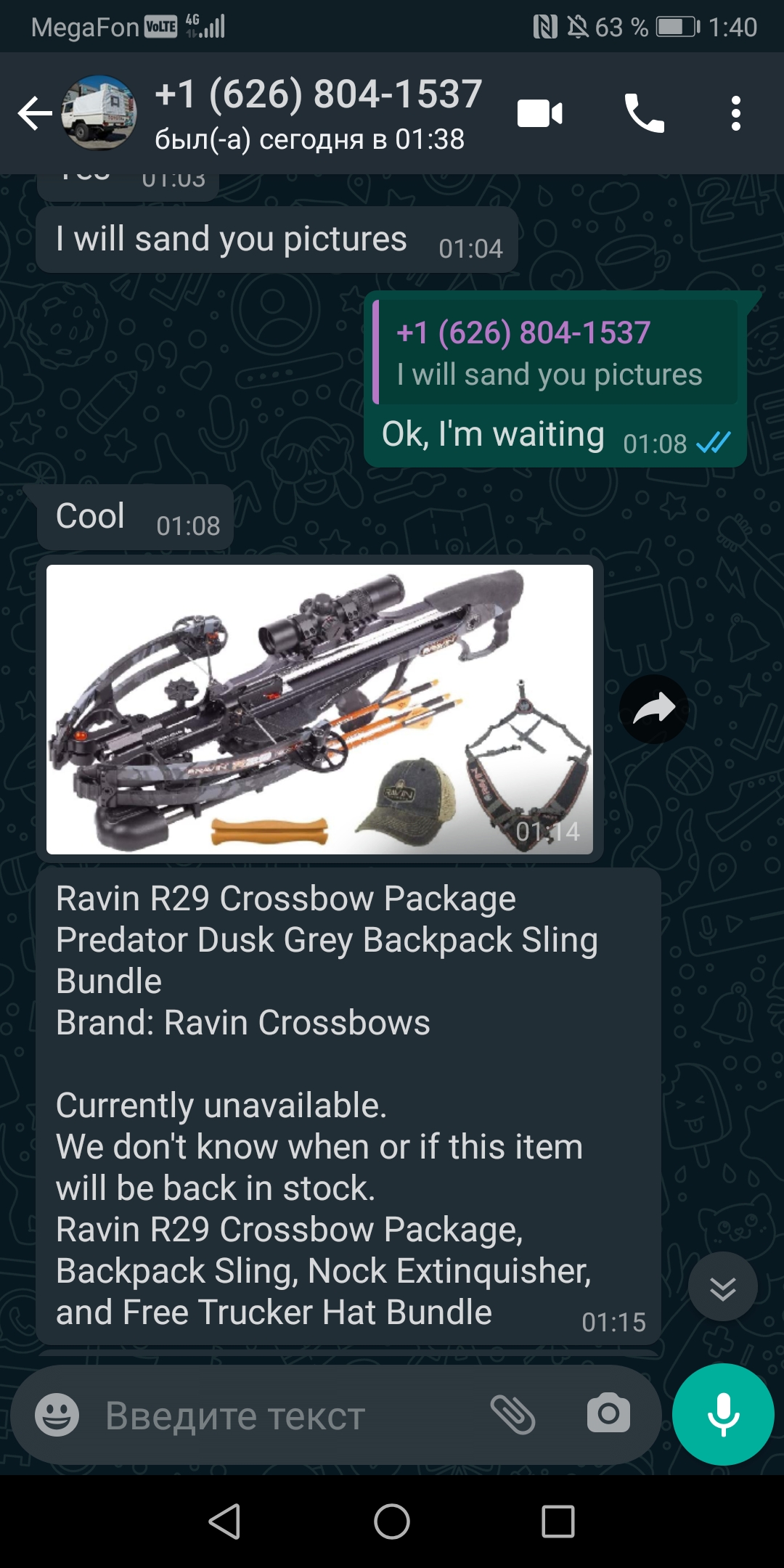Open the contact's truck profile picture
This screenshot has width=784, height=1568.
coord(98,113)
